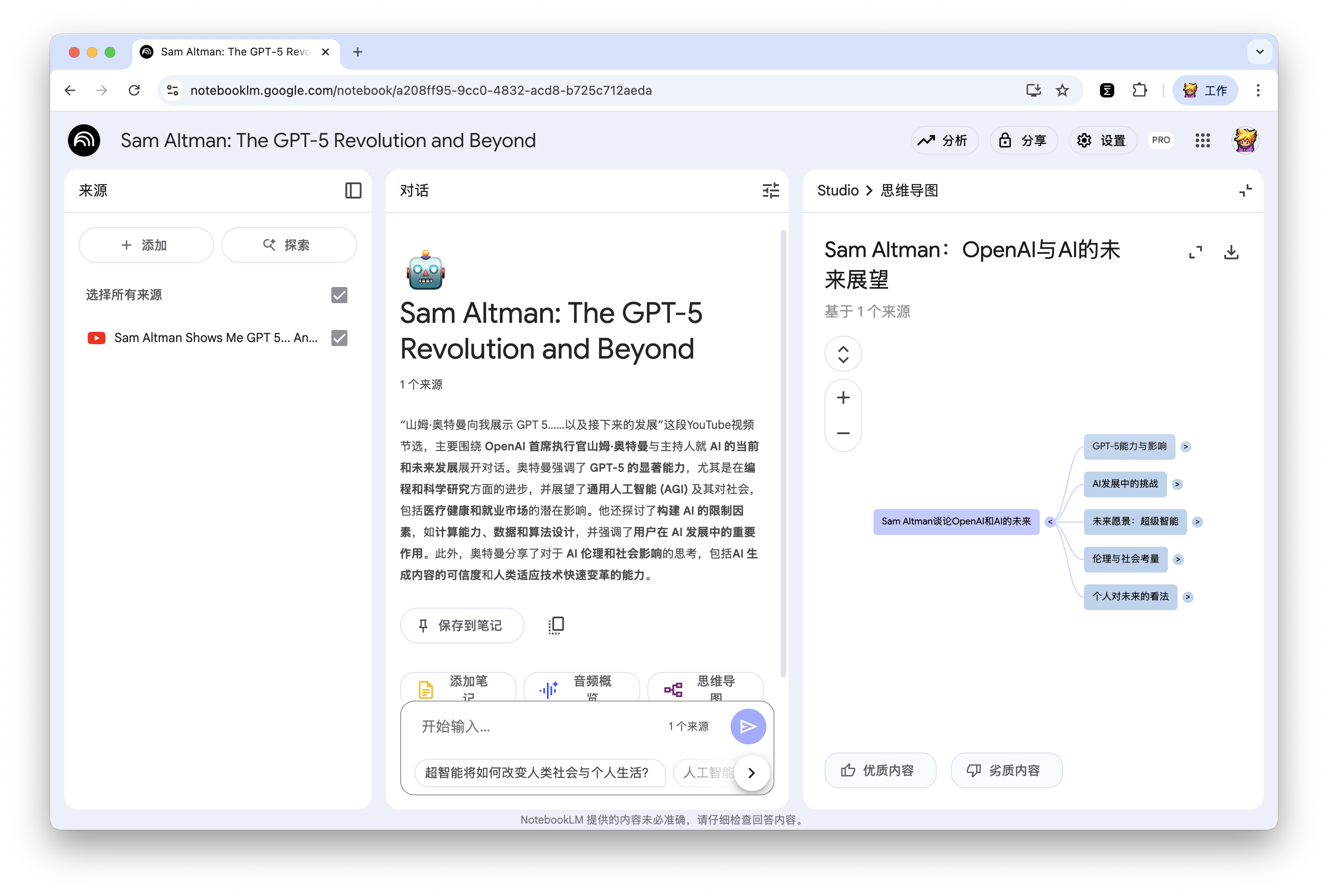Rate mind map as 劣质内容
Viewport: 1328px width, 896px height.
click(1007, 771)
